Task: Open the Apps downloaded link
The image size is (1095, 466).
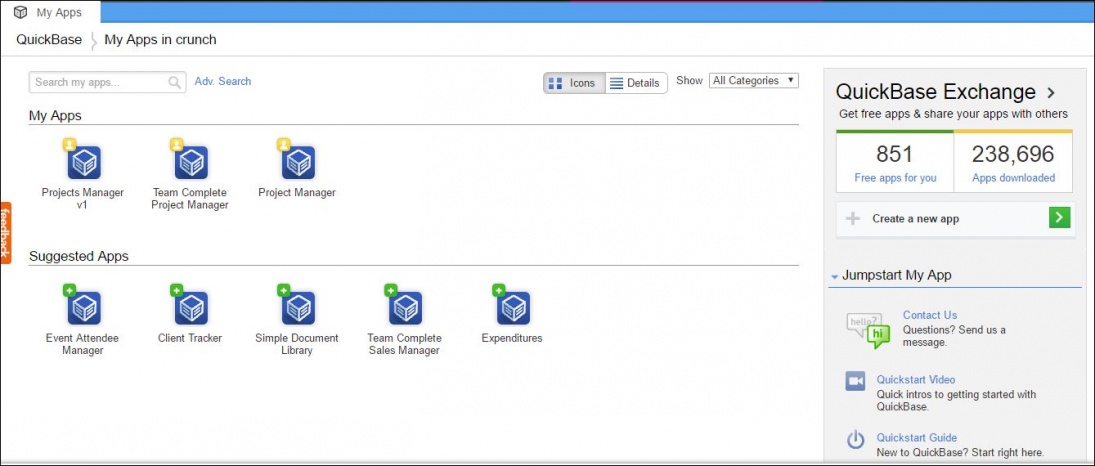Action: coord(1013,178)
